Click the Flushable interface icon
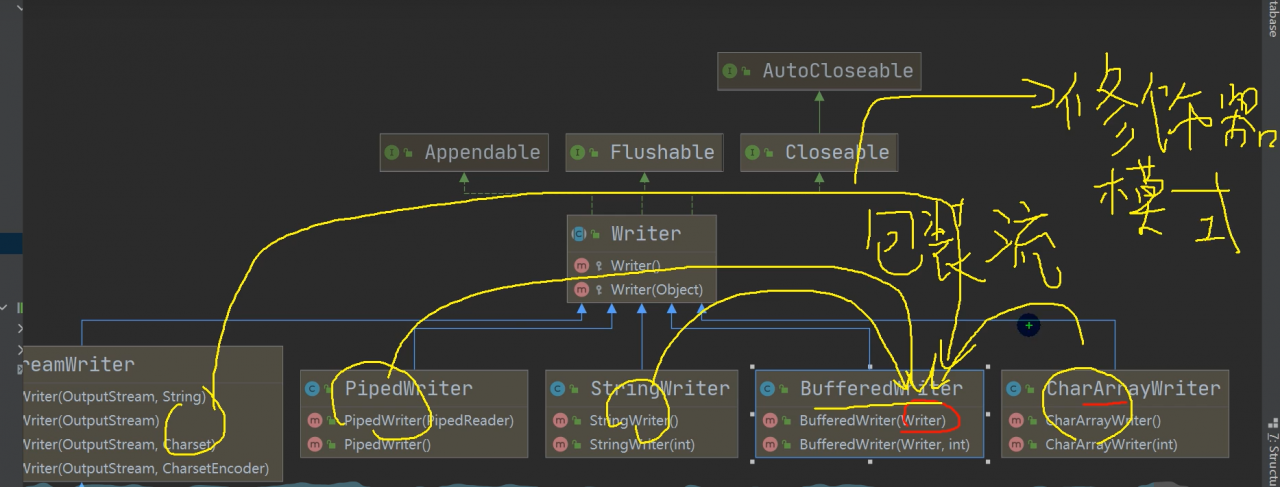Screen dimensions: 1280x487 [577, 153]
